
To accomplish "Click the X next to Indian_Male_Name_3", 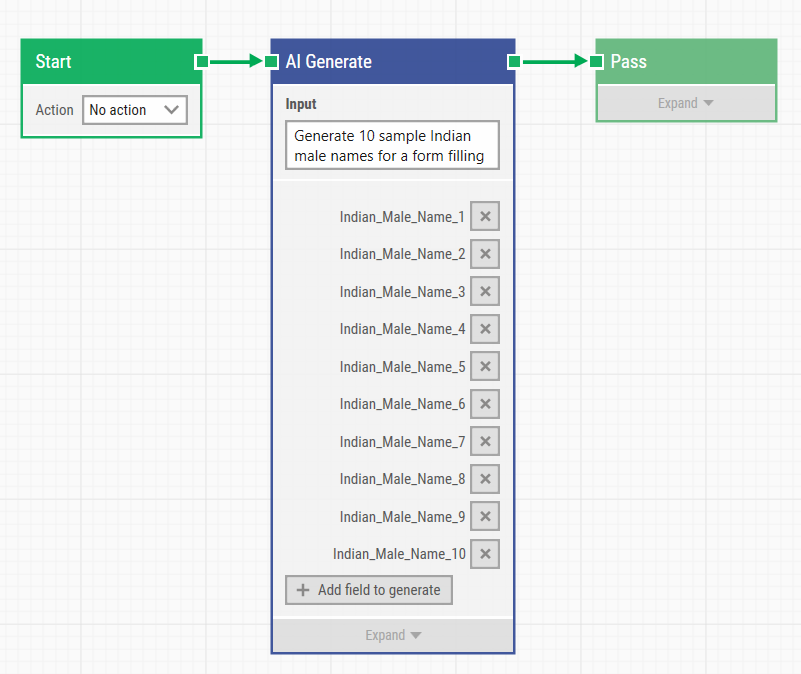I will [485, 292].
